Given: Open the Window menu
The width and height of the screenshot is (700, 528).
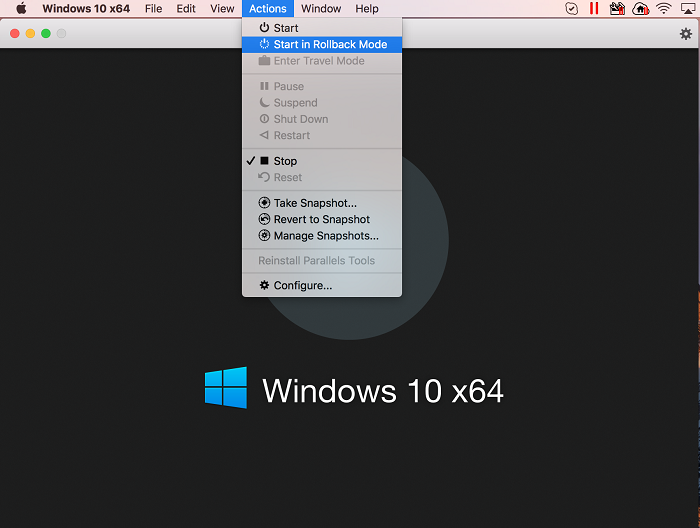Looking at the screenshot, I should click(321, 9).
